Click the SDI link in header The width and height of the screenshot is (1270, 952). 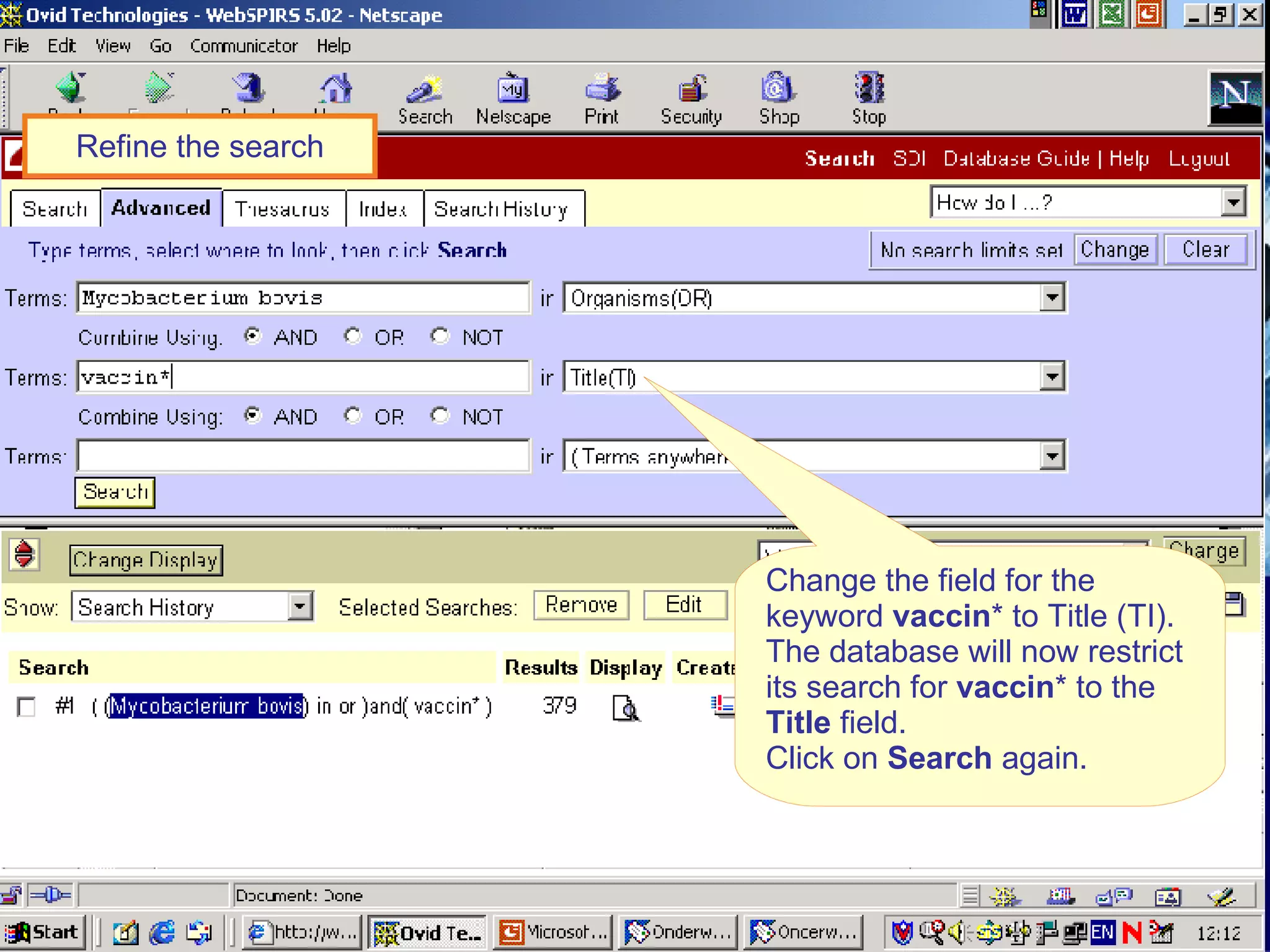click(909, 159)
